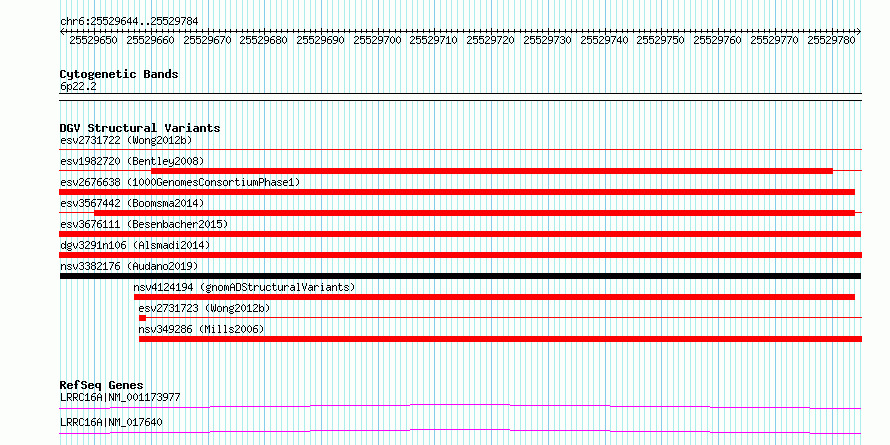Open esv2676638 (1000GenomesConsortiumPhase1) label
Viewport: 890px width, 445px height.
click(180, 182)
